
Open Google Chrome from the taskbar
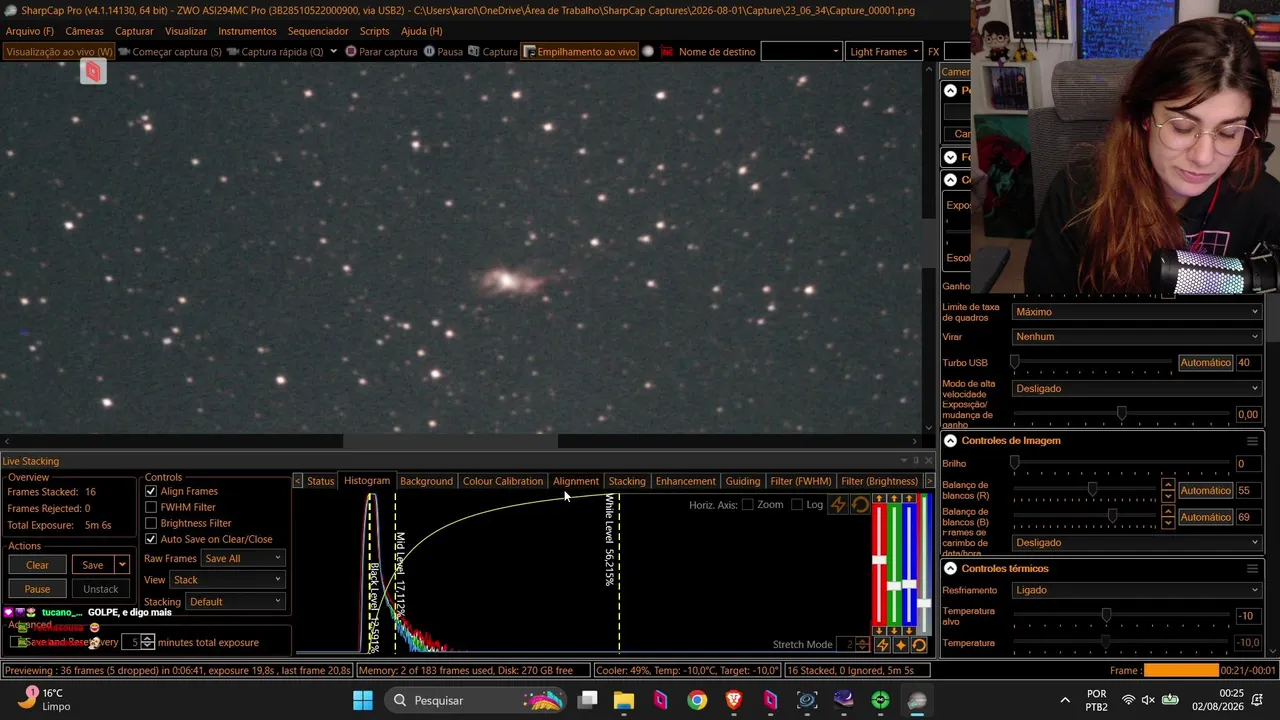[x=697, y=700]
